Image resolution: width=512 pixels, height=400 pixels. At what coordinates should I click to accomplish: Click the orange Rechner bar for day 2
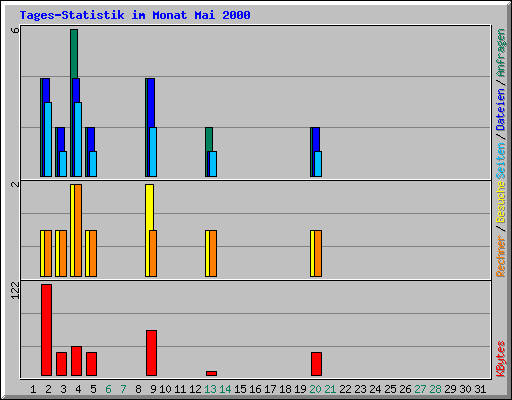(48, 253)
